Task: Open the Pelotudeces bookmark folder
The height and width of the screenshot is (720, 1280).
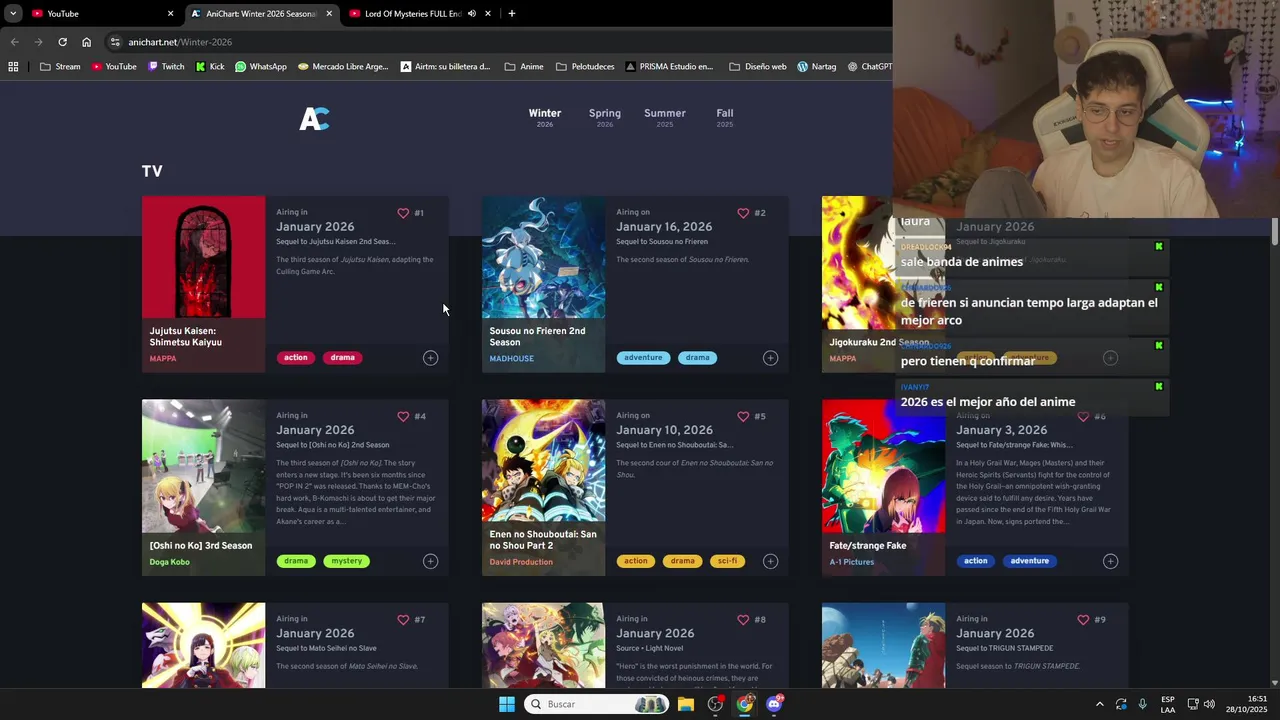Action: coord(585,67)
